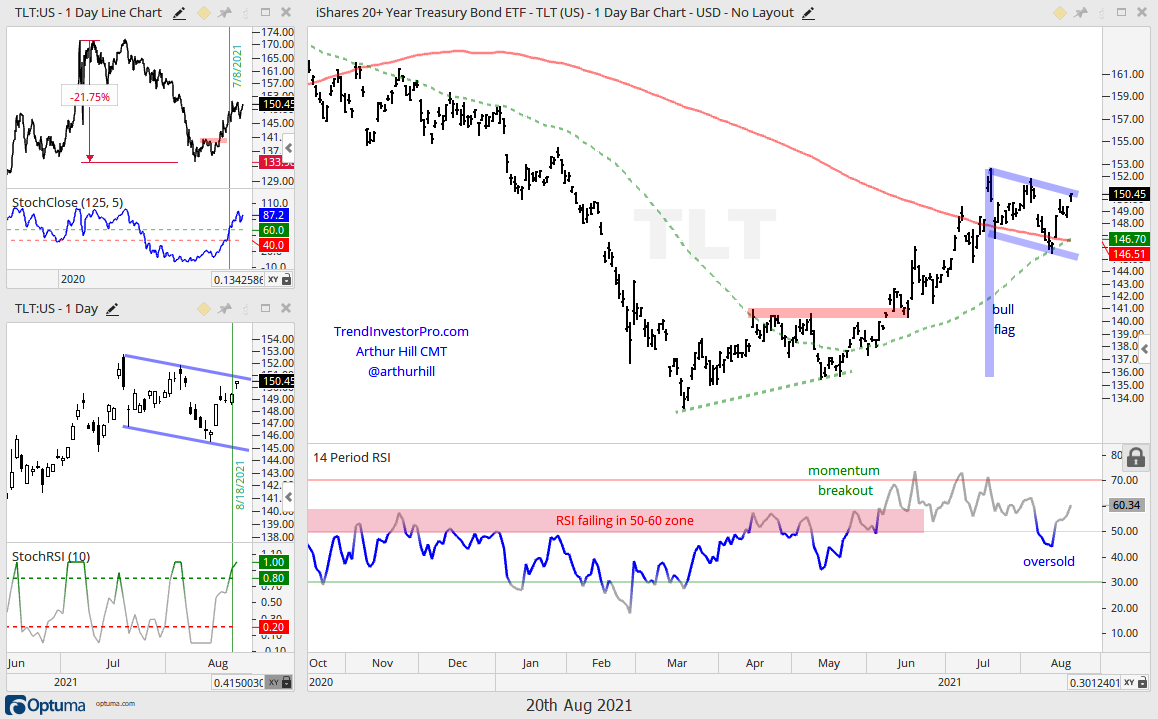
Task: Close the TLT:US 1 Day Line Chart panel
Action: click(x=286, y=13)
